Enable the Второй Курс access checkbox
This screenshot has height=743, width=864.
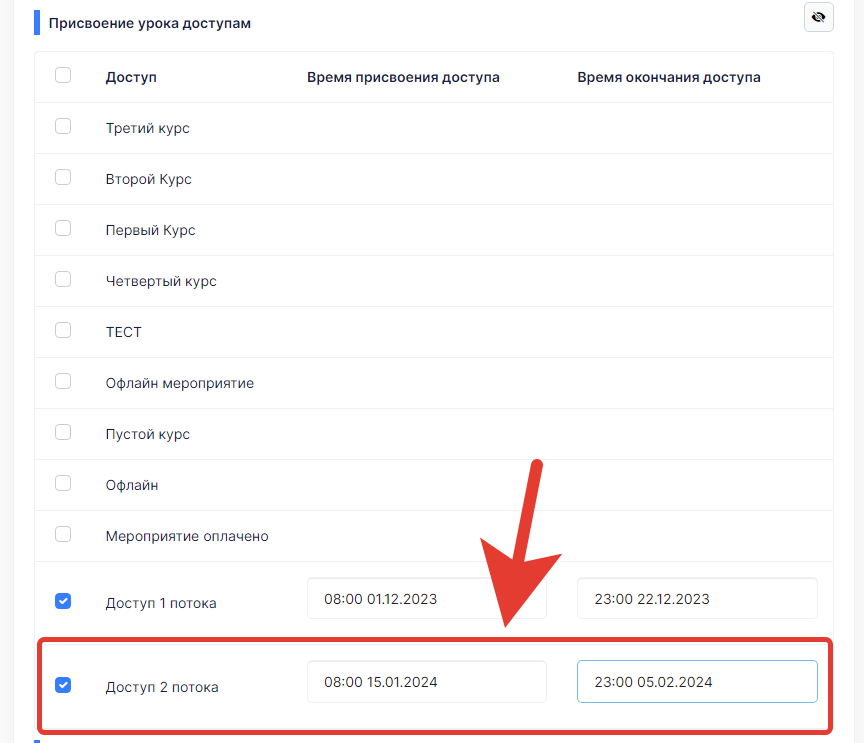click(63, 177)
